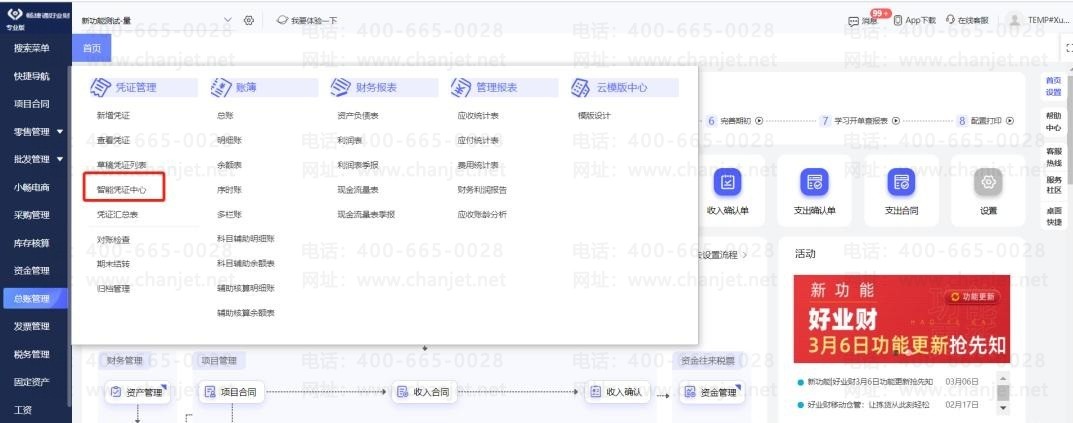Open 余额表 under 账簿
1073x423 pixels.
click(229, 165)
